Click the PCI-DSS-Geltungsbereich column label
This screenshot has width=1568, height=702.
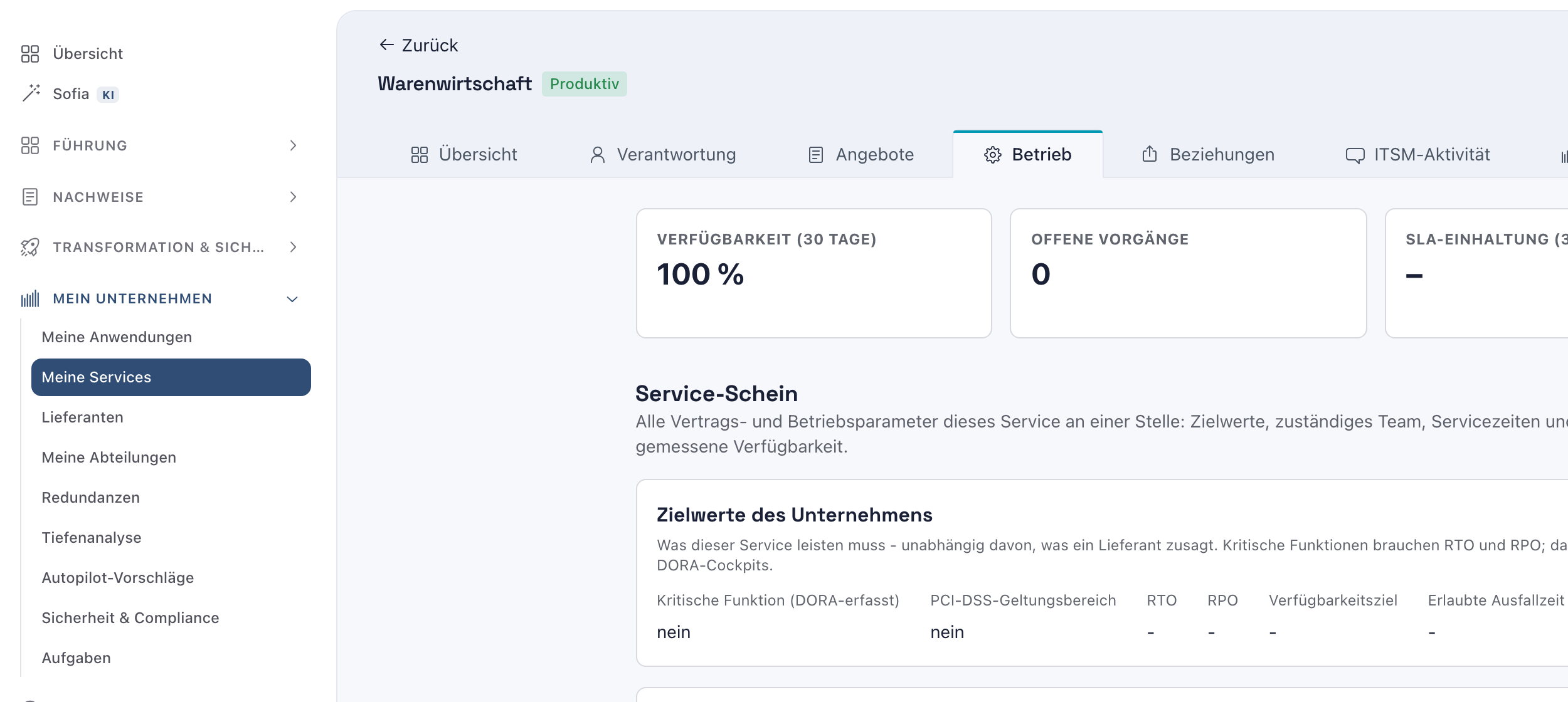pos(1023,600)
